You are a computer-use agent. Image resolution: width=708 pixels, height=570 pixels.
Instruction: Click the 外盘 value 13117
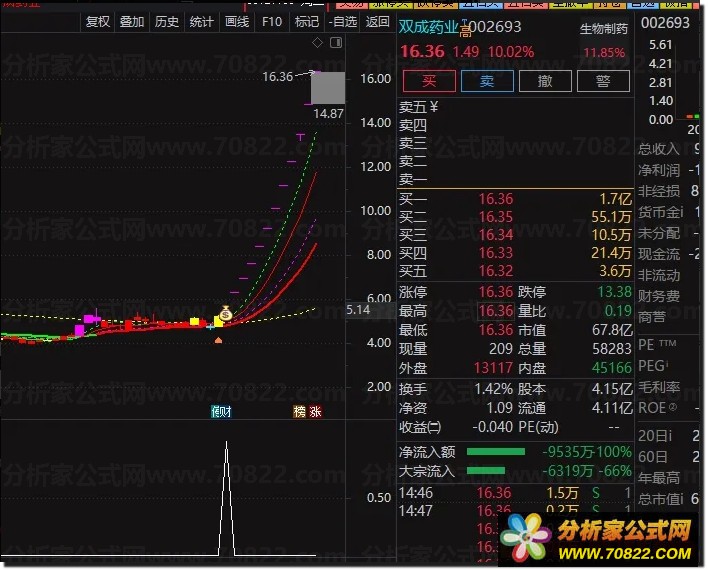click(493, 368)
